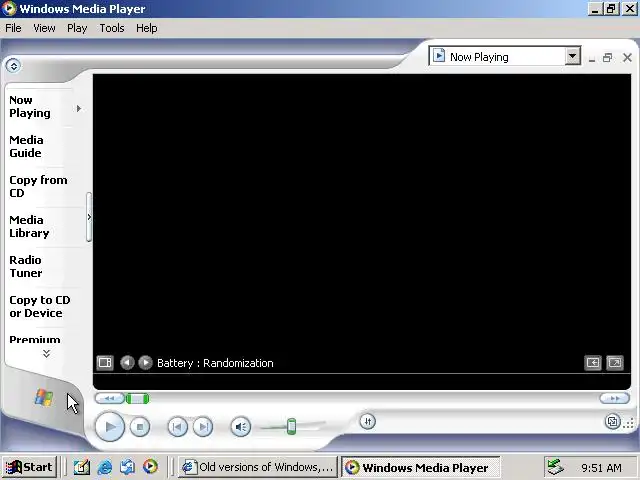640x480 pixels.
Task: Switch to skin mode icon
Action: pyautogui.click(x=612, y=422)
